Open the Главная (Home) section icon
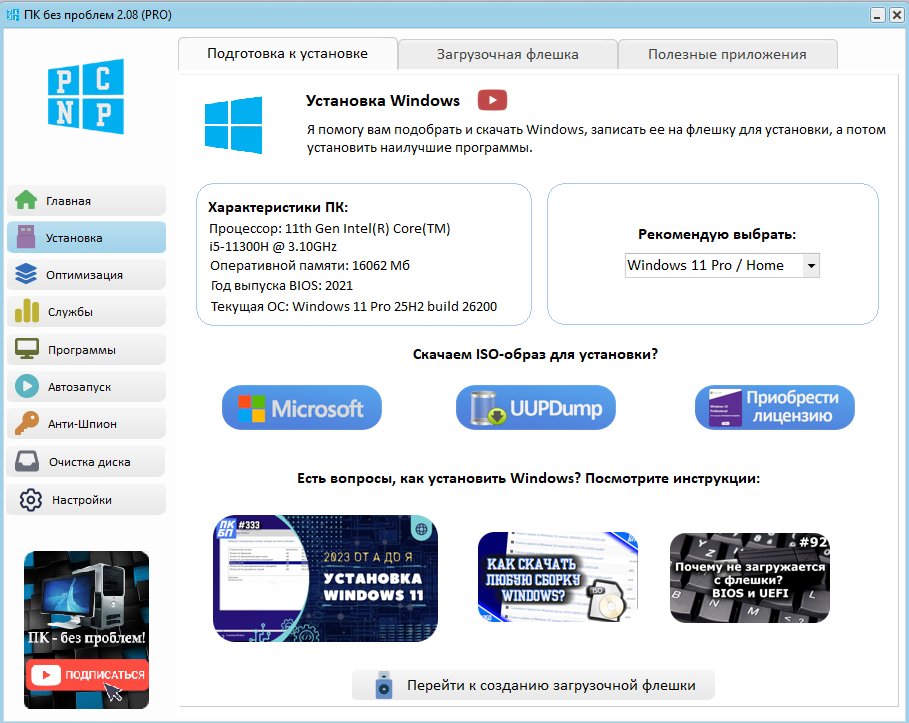Screen dimensions: 909x723 click(x=28, y=200)
